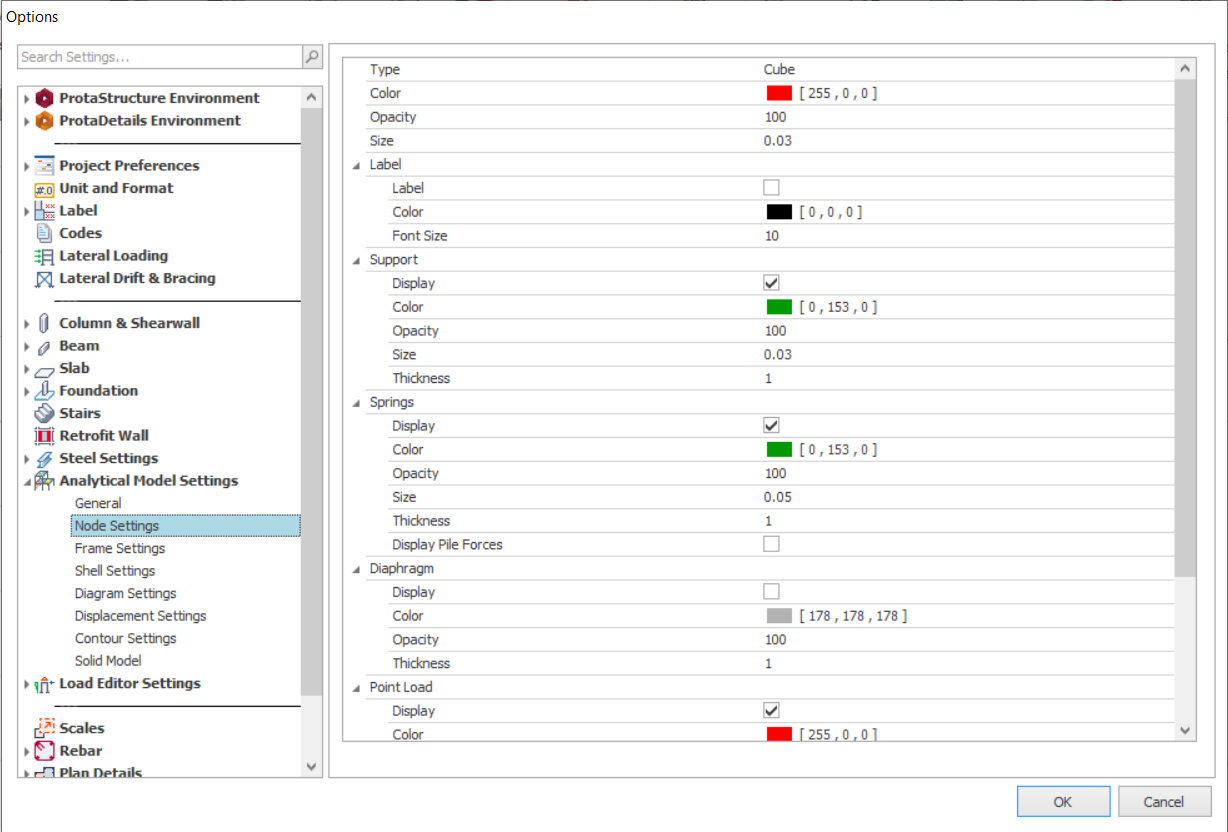Toggle the Display Pile Forces checkbox
This screenshot has height=832, width=1228.
771,545
